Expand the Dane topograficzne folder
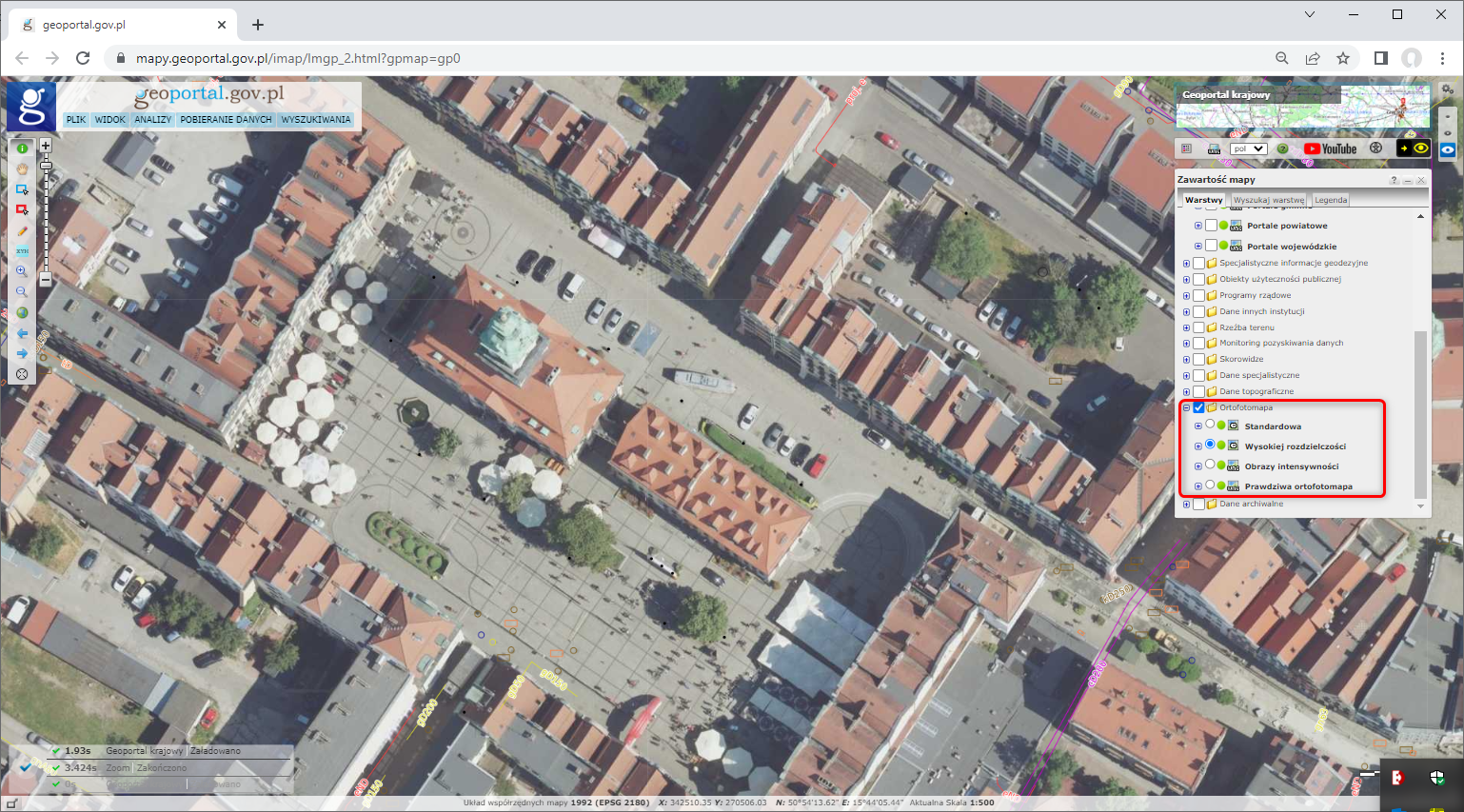The image size is (1464, 812). pos(1186,391)
